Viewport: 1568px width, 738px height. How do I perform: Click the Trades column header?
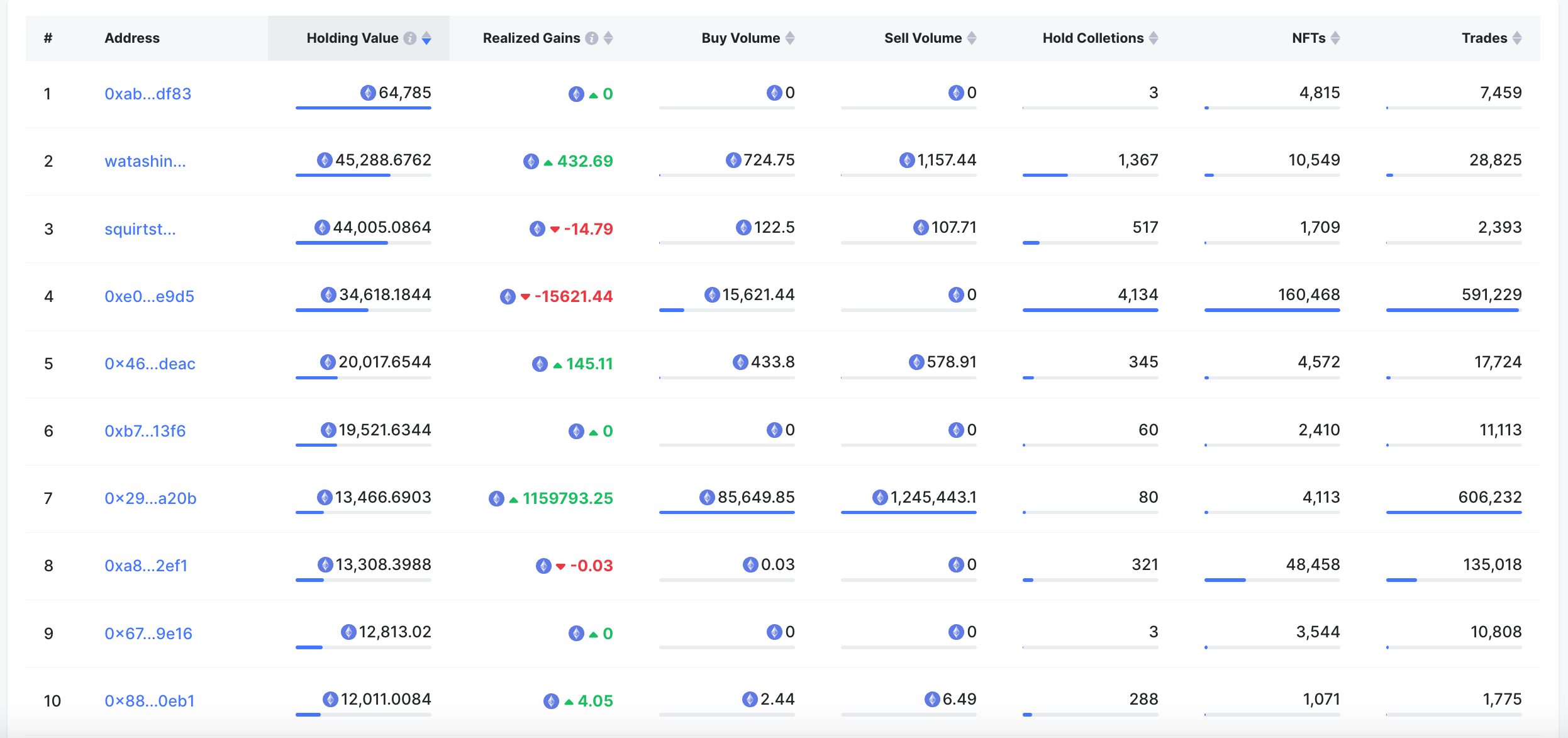[x=1449, y=38]
